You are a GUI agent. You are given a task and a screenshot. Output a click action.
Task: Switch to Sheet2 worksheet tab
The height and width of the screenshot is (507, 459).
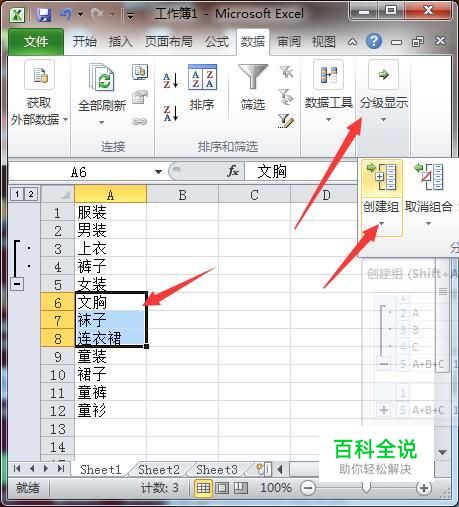pyautogui.click(x=159, y=470)
